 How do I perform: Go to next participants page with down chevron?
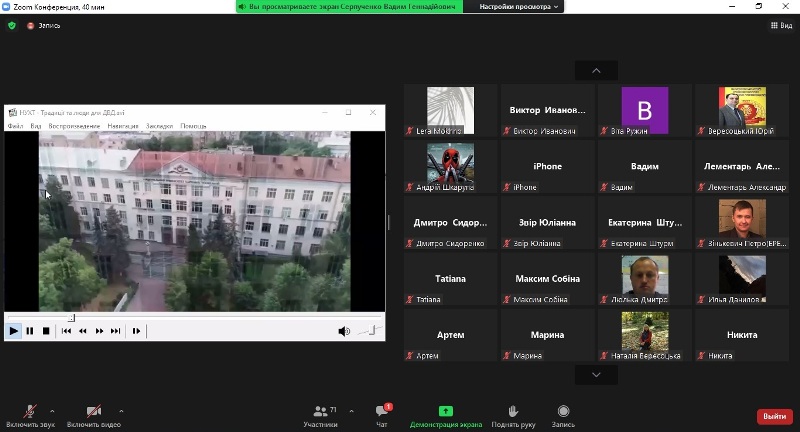596,375
